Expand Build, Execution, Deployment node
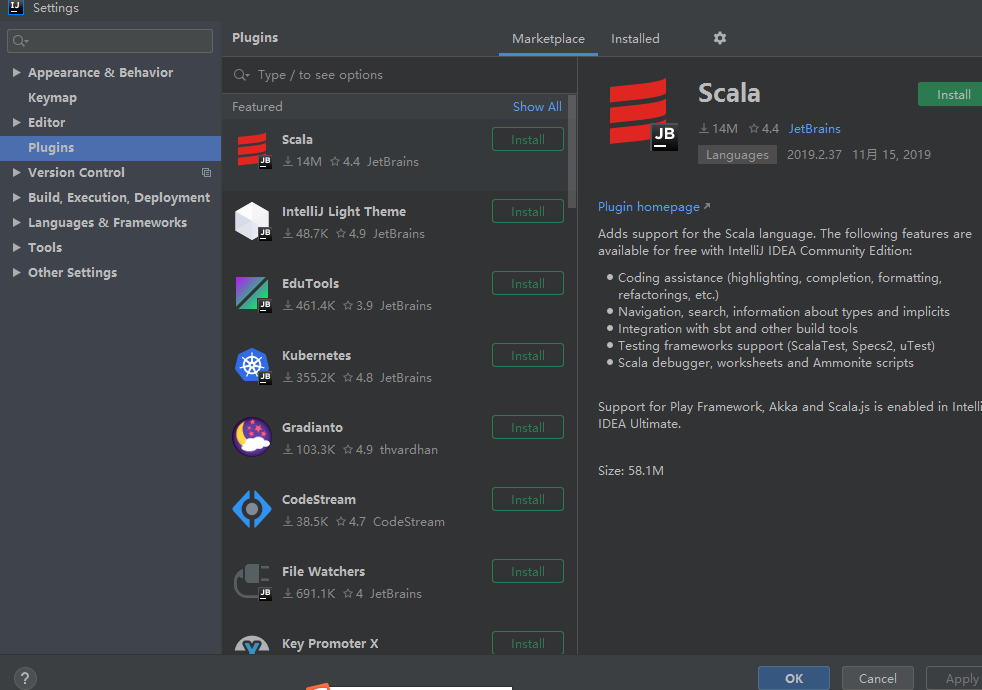982x690 pixels. pyautogui.click(x=16, y=197)
